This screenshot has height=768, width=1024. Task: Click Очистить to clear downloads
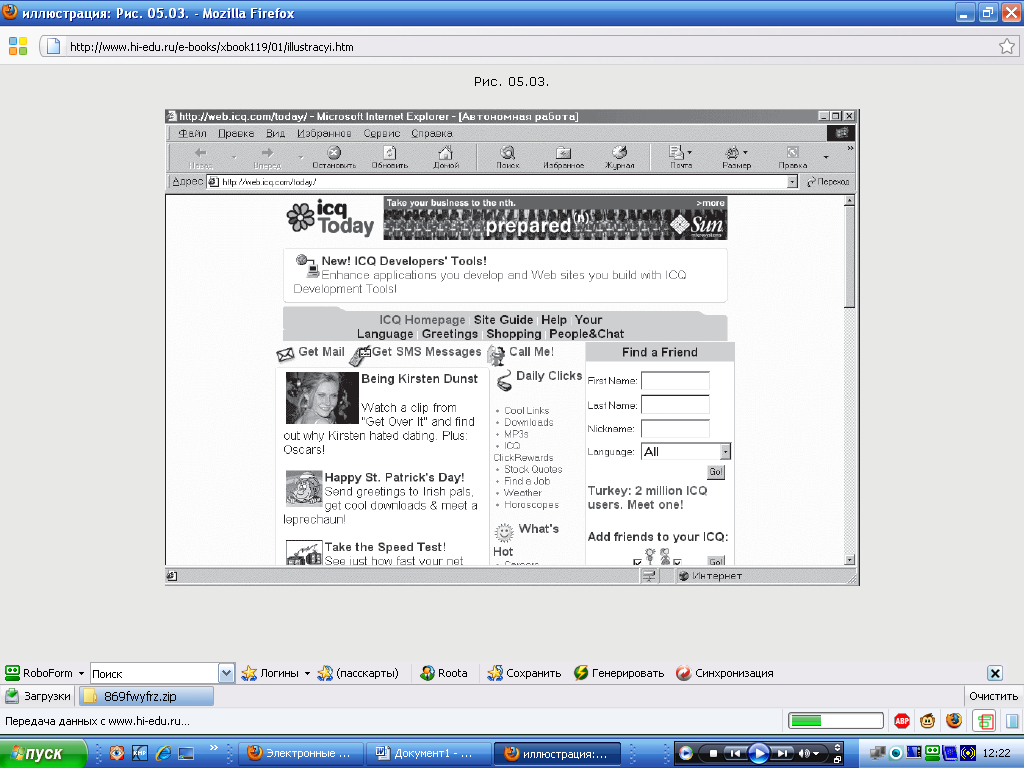click(993, 696)
